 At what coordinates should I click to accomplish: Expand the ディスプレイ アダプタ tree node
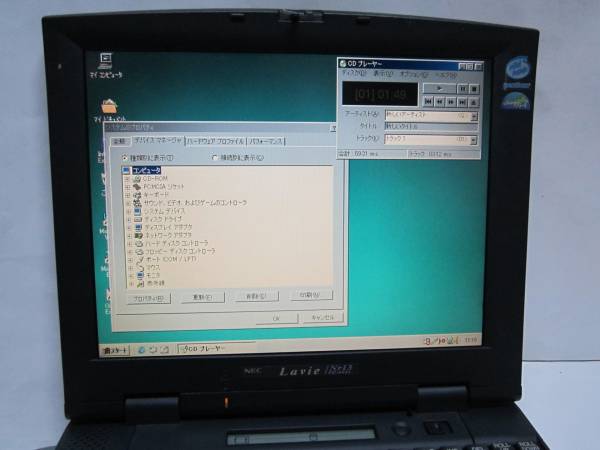(x=129, y=227)
